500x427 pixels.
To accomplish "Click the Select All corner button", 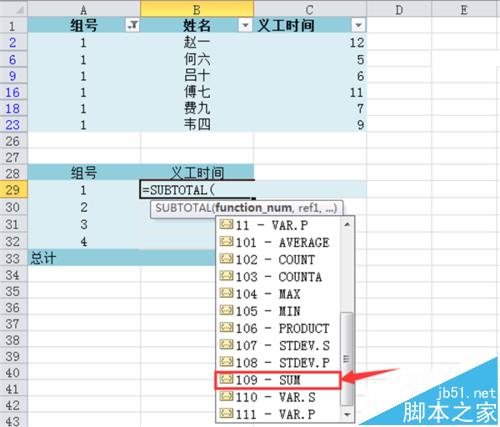I will 14,9.
